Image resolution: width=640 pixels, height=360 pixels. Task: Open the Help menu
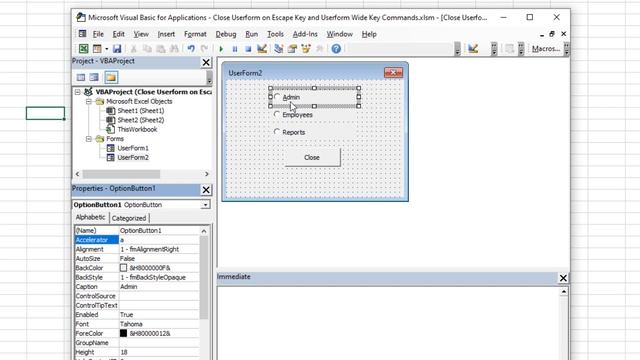coord(369,34)
